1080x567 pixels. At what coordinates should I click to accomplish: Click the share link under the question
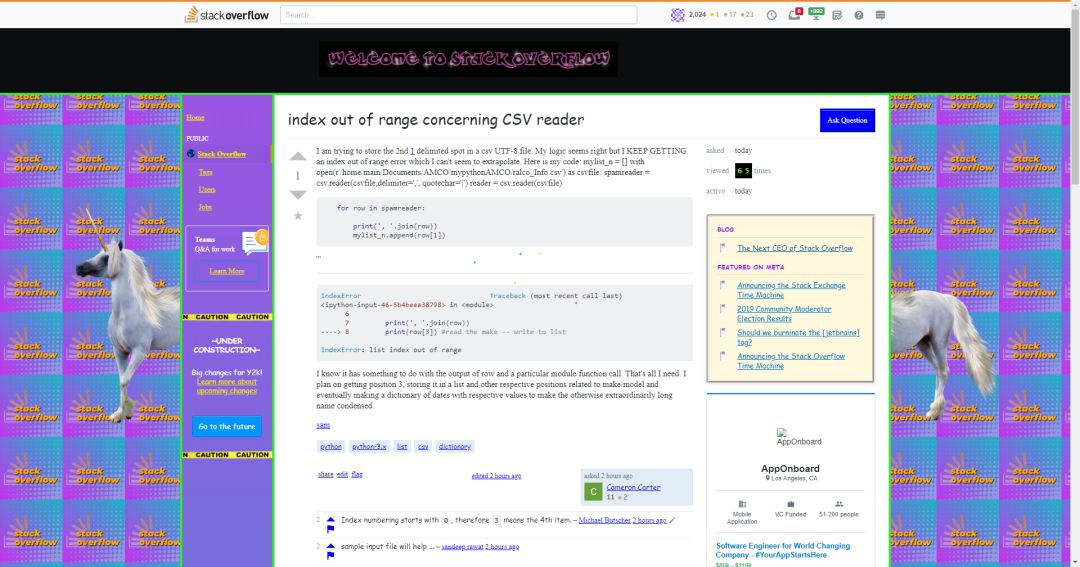[326, 474]
